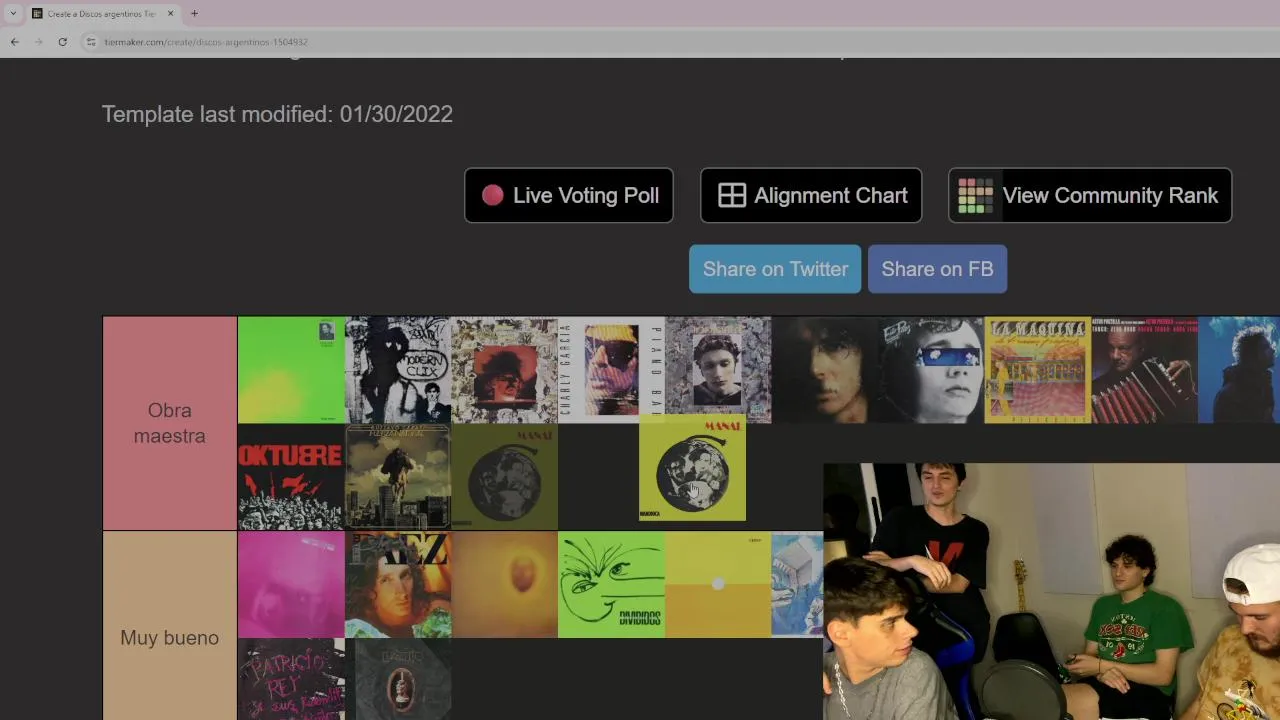The width and height of the screenshot is (1280, 720).
Task: Select the pink album in Muy bueno
Action: tap(291, 584)
